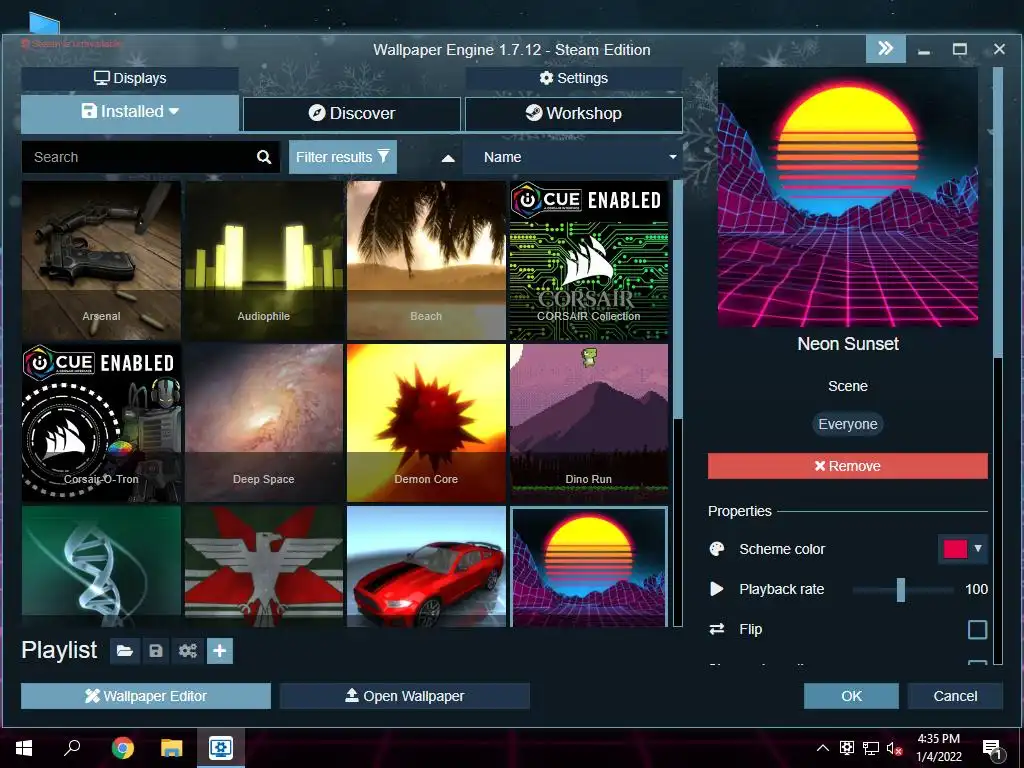Click the Remove button
This screenshot has width=1024, height=768.
848,466
